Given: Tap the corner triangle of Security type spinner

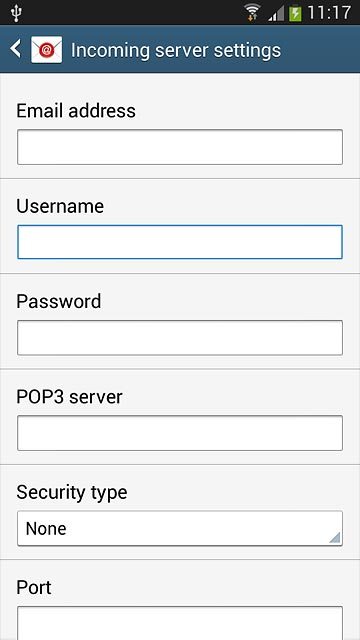Looking at the screenshot, I should click(x=334, y=537).
